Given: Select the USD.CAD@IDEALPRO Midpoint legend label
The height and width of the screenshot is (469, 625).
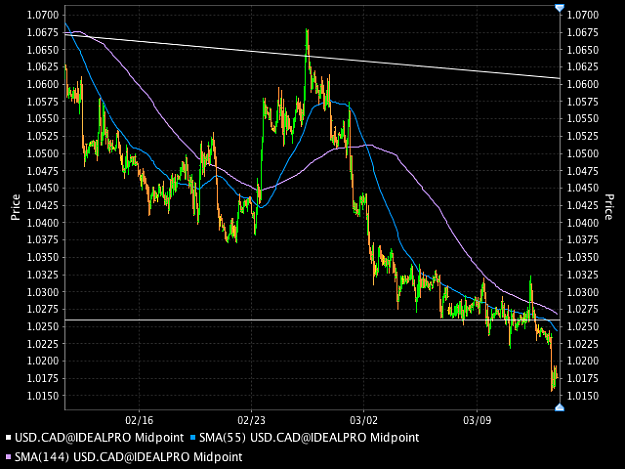Looking at the screenshot, I should click(x=99, y=438).
